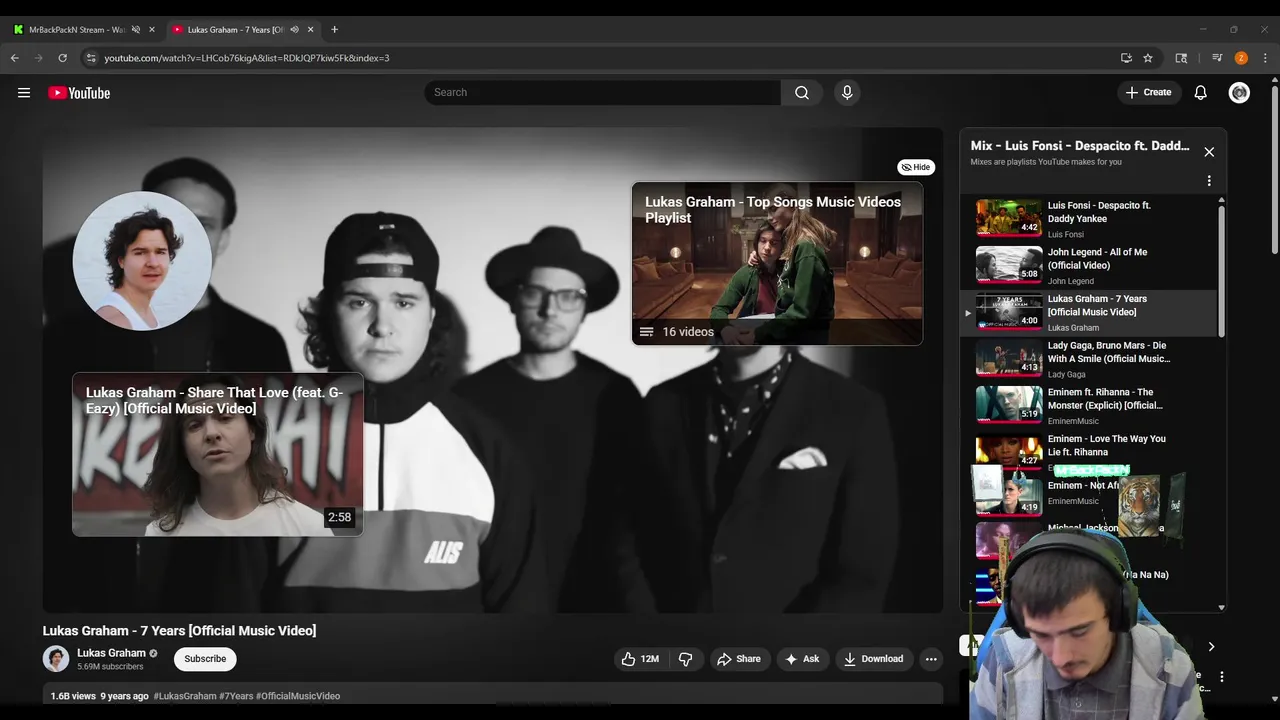Focus the YouTube search field
The image size is (1280, 720).
603,92
